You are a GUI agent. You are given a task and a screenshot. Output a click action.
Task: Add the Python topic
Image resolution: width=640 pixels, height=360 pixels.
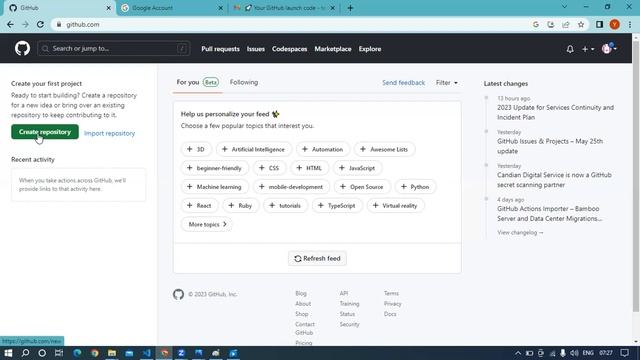pyautogui.click(x=415, y=187)
